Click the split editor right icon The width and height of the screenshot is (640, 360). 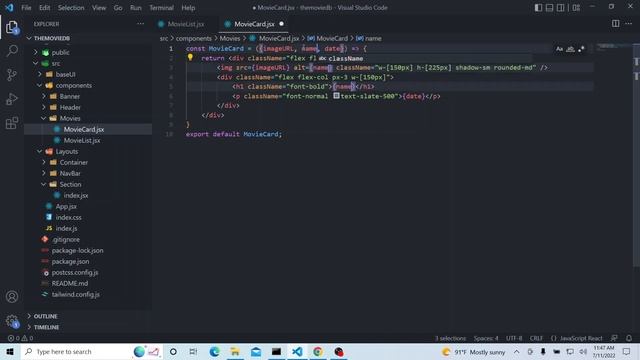point(616,24)
